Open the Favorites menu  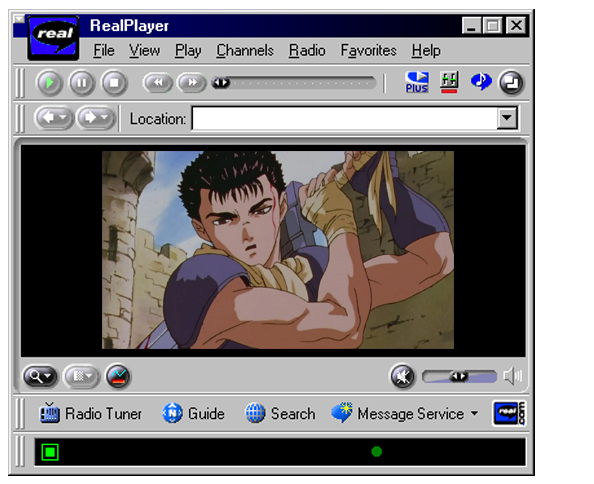pyautogui.click(x=369, y=51)
